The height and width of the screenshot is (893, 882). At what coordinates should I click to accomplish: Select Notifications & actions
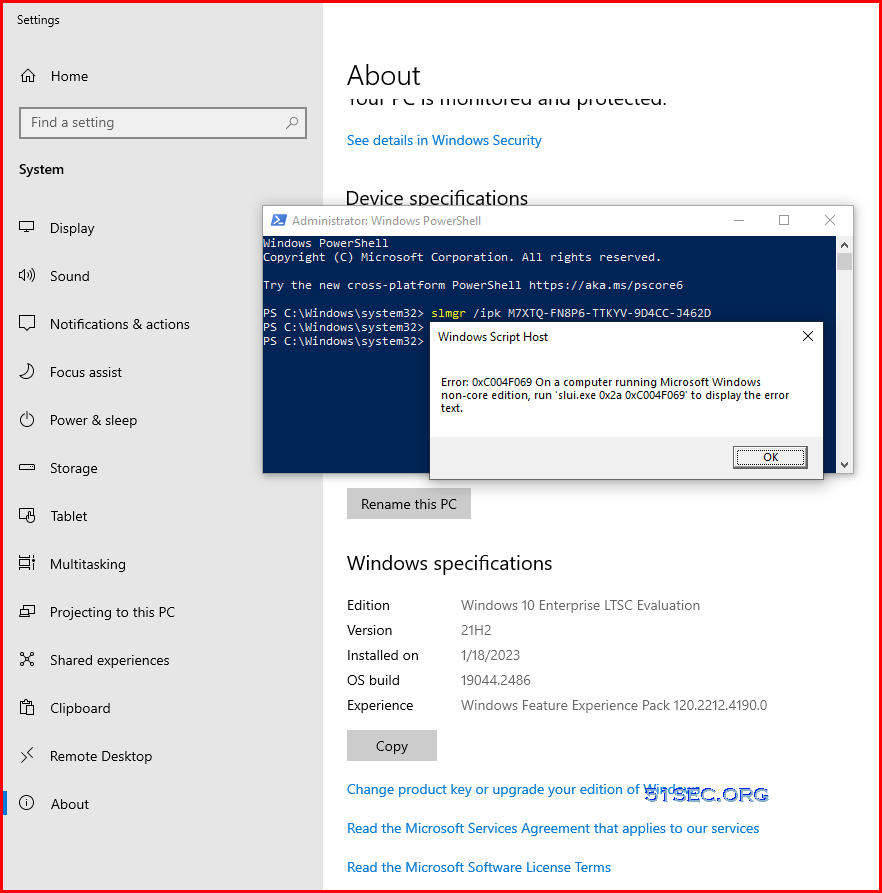[120, 324]
